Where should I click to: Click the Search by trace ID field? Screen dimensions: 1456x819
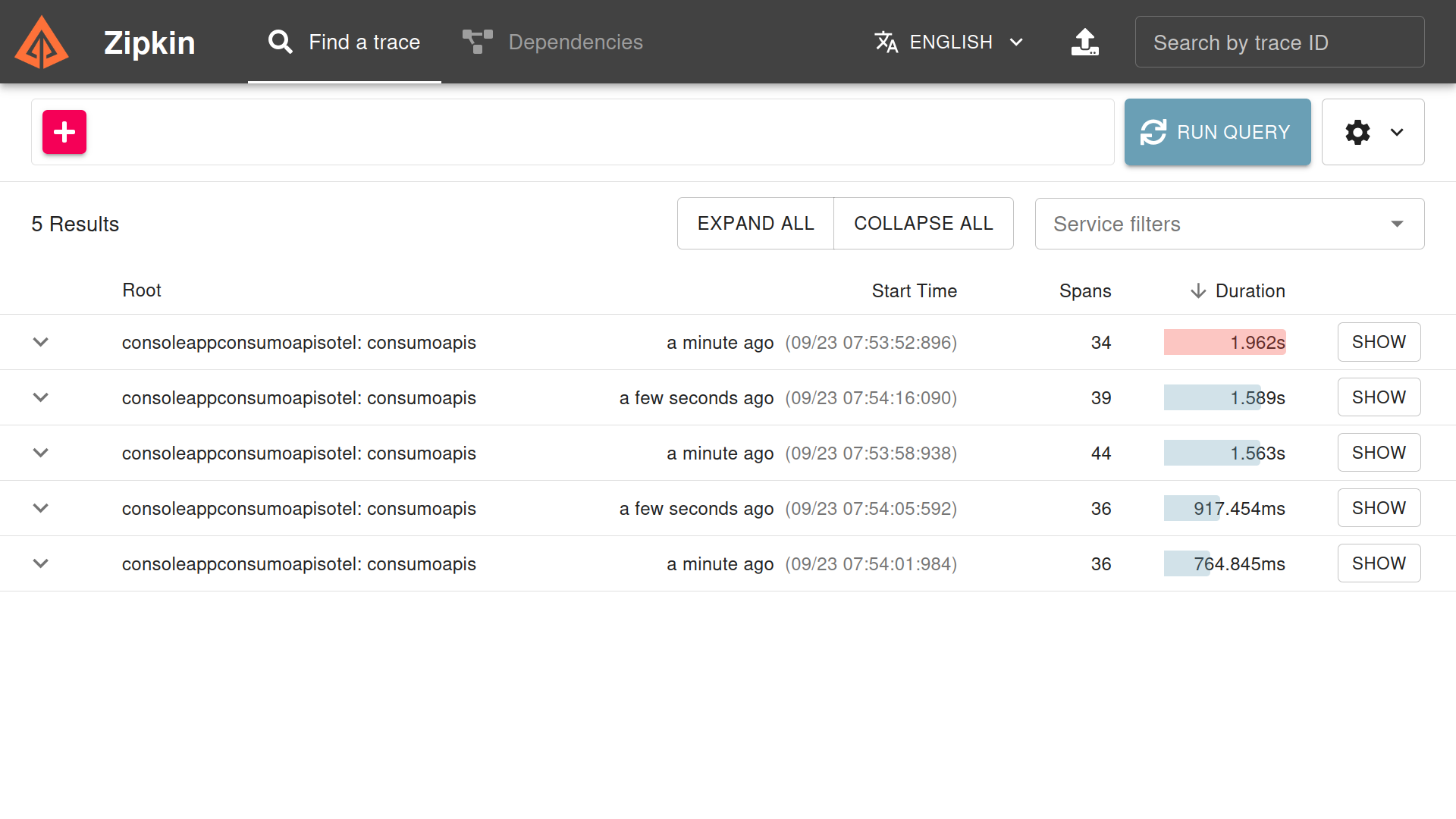click(x=1279, y=42)
